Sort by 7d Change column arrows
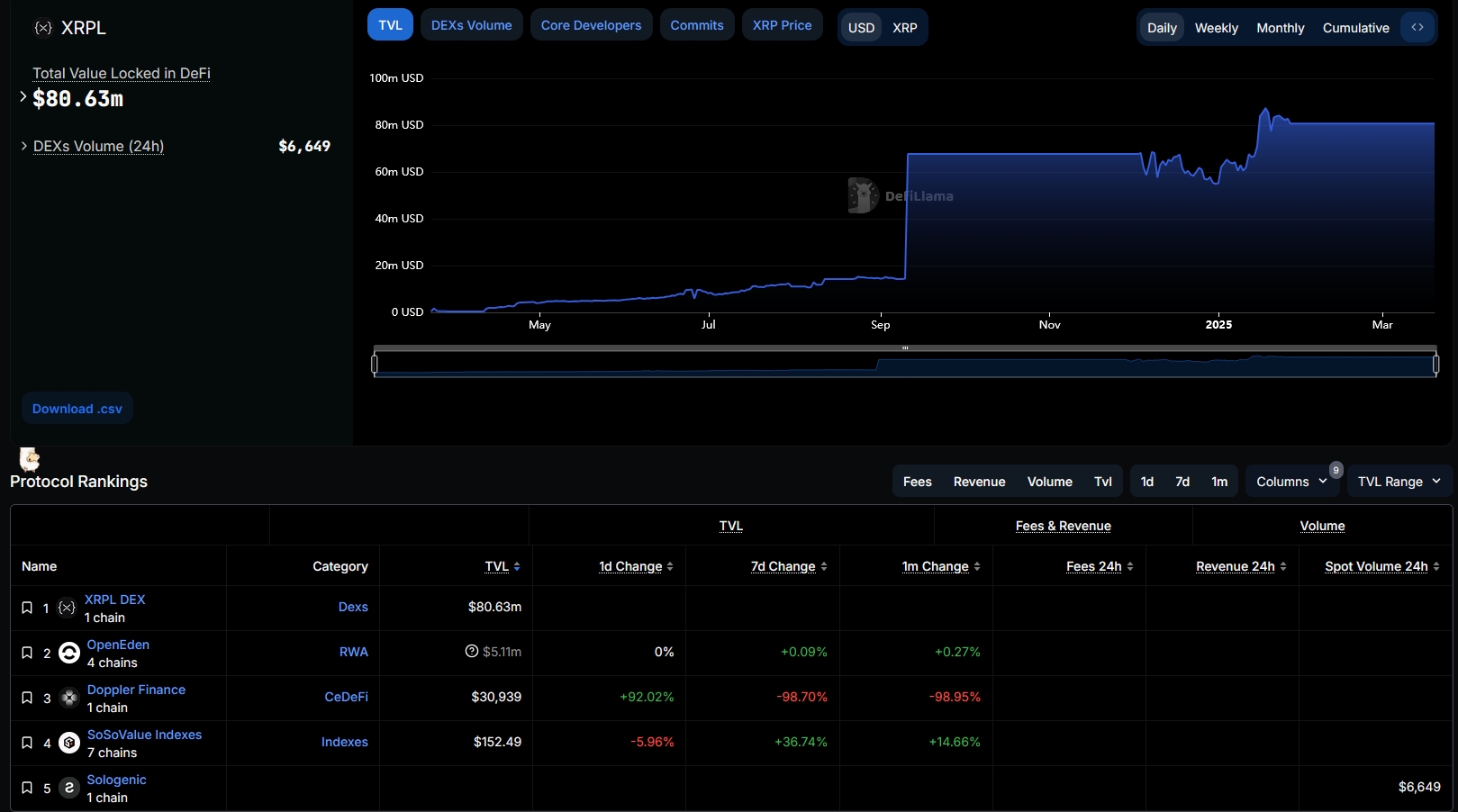The width and height of the screenshot is (1458, 812). click(x=824, y=566)
